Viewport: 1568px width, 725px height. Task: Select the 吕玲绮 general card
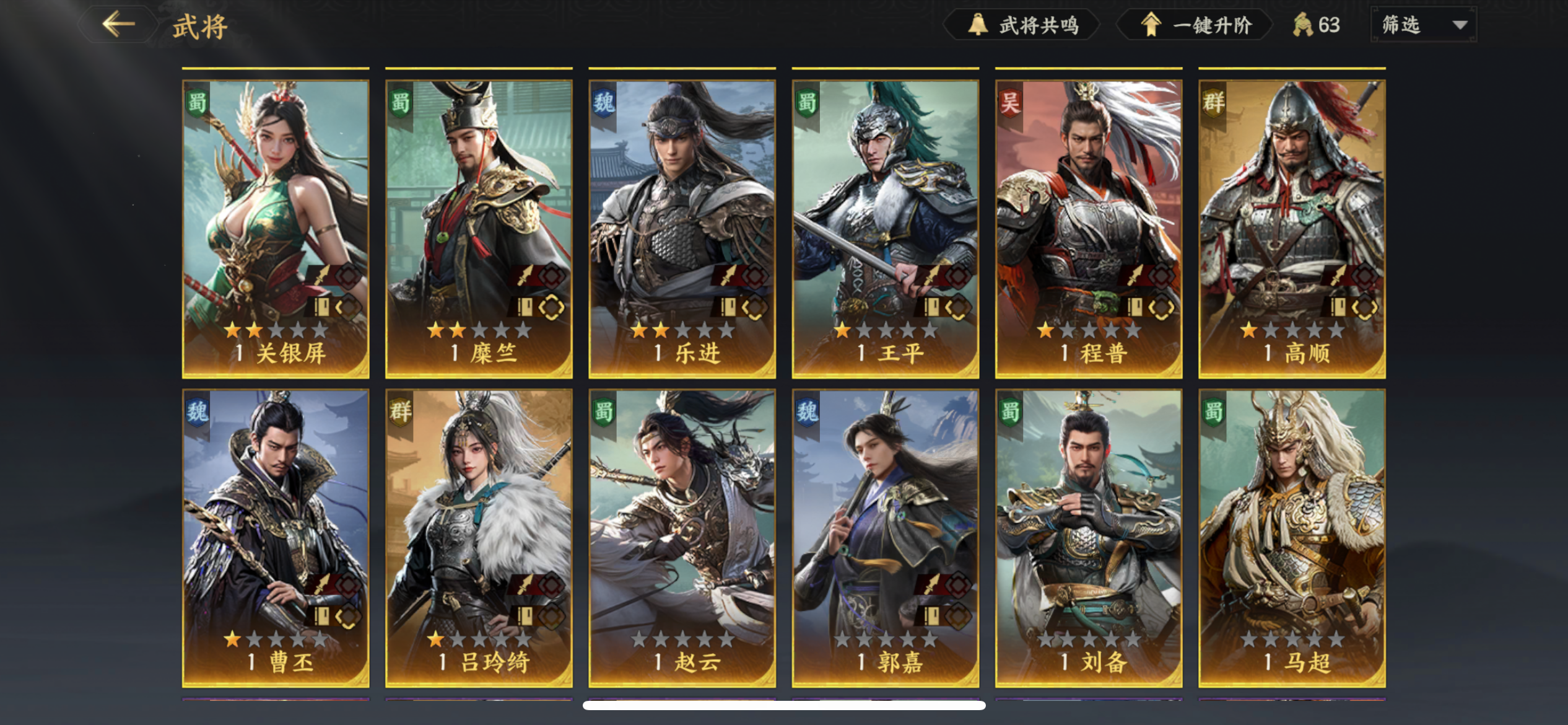(479, 538)
